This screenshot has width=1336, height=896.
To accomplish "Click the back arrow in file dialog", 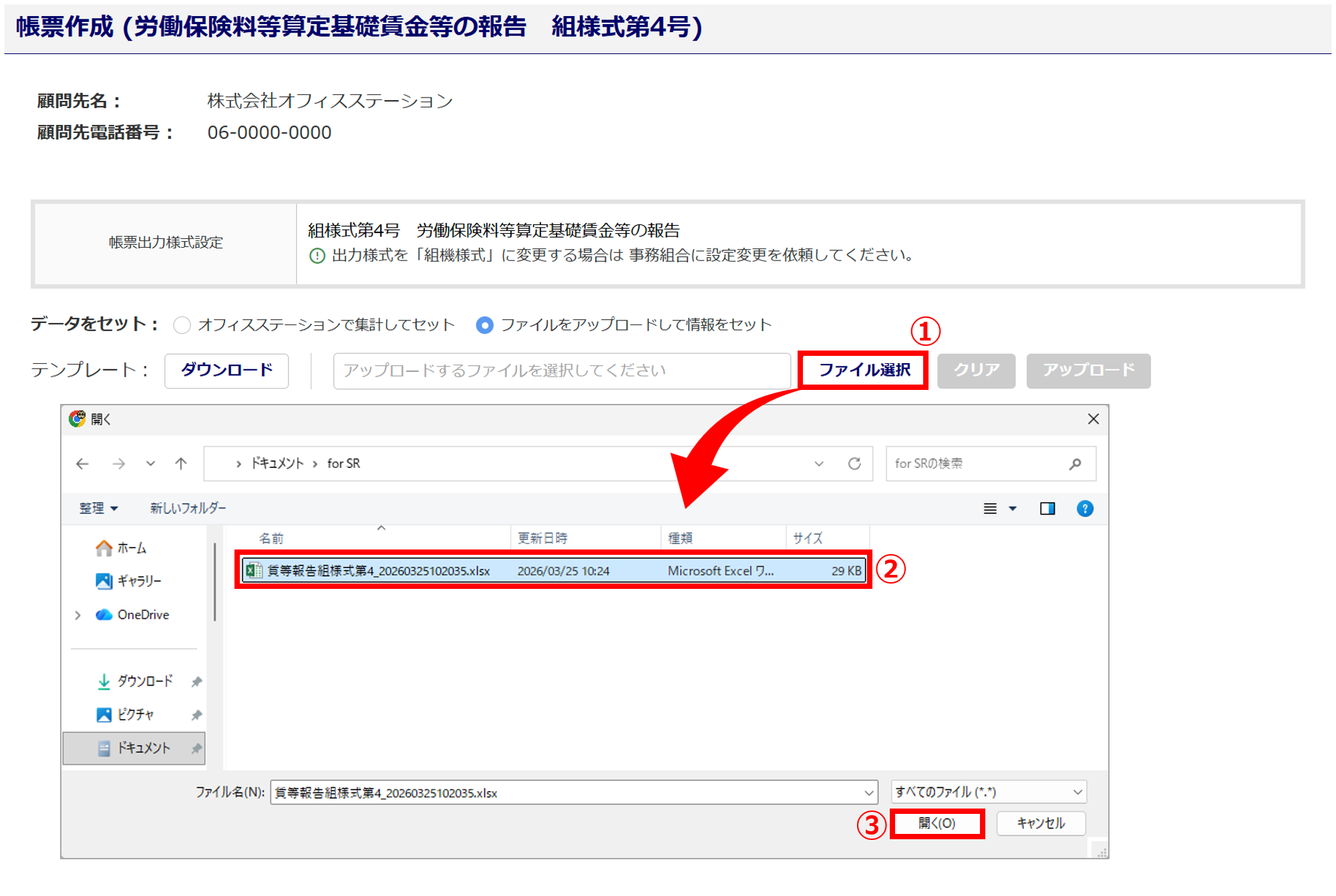I will (82, 463).
